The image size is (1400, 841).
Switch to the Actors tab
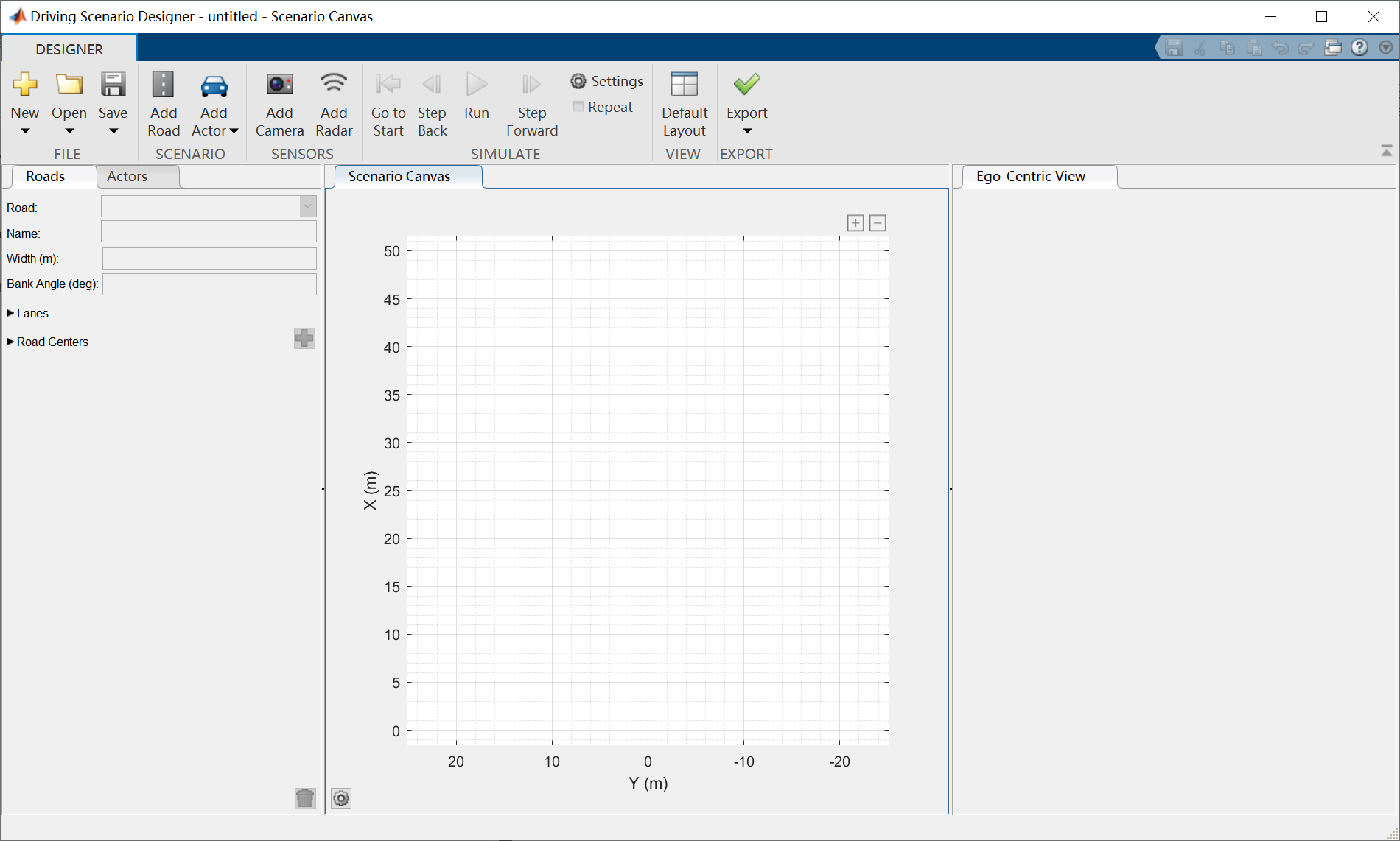click(127, 176)
